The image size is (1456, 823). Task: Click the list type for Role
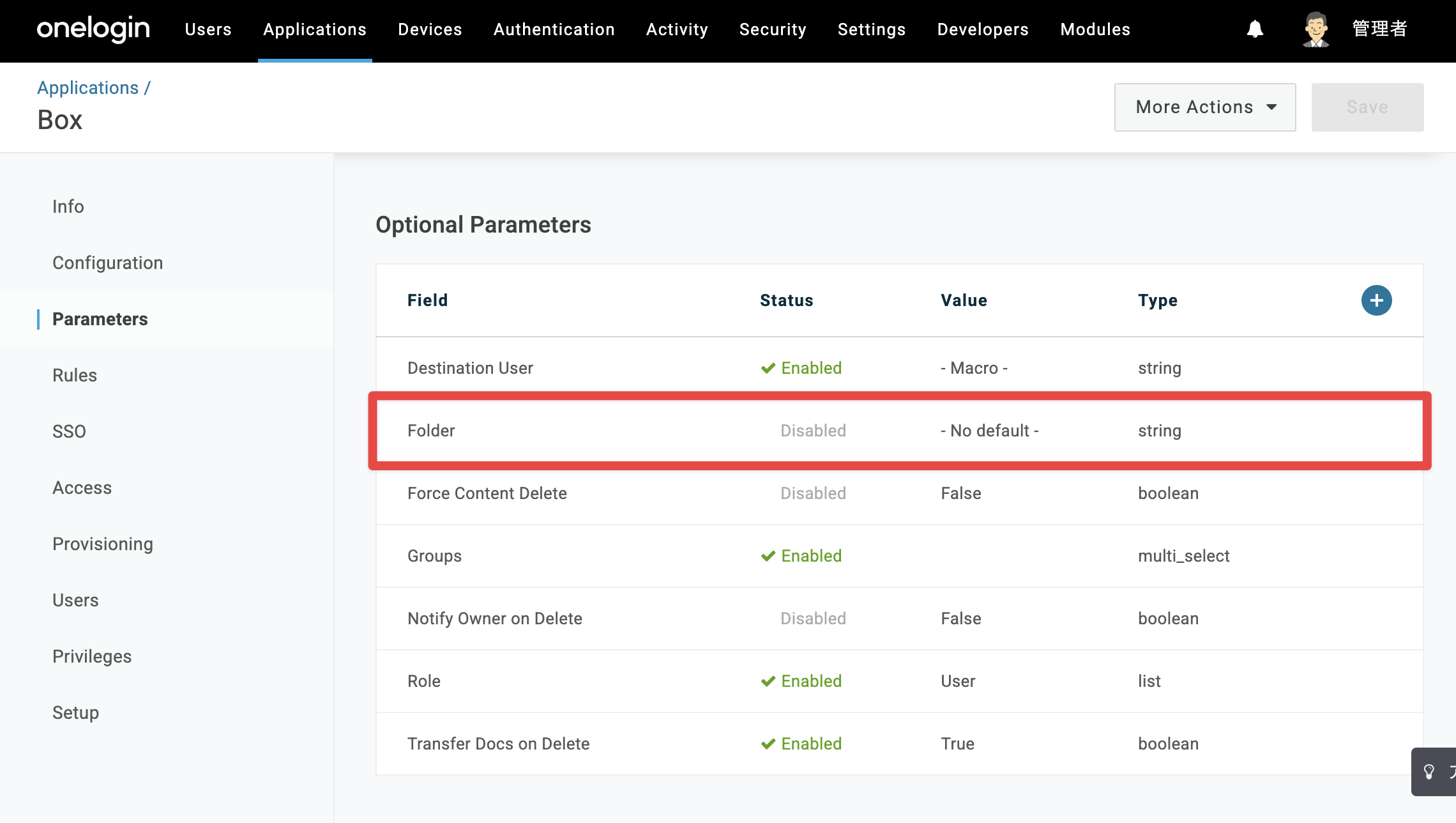click(1149, 681)
